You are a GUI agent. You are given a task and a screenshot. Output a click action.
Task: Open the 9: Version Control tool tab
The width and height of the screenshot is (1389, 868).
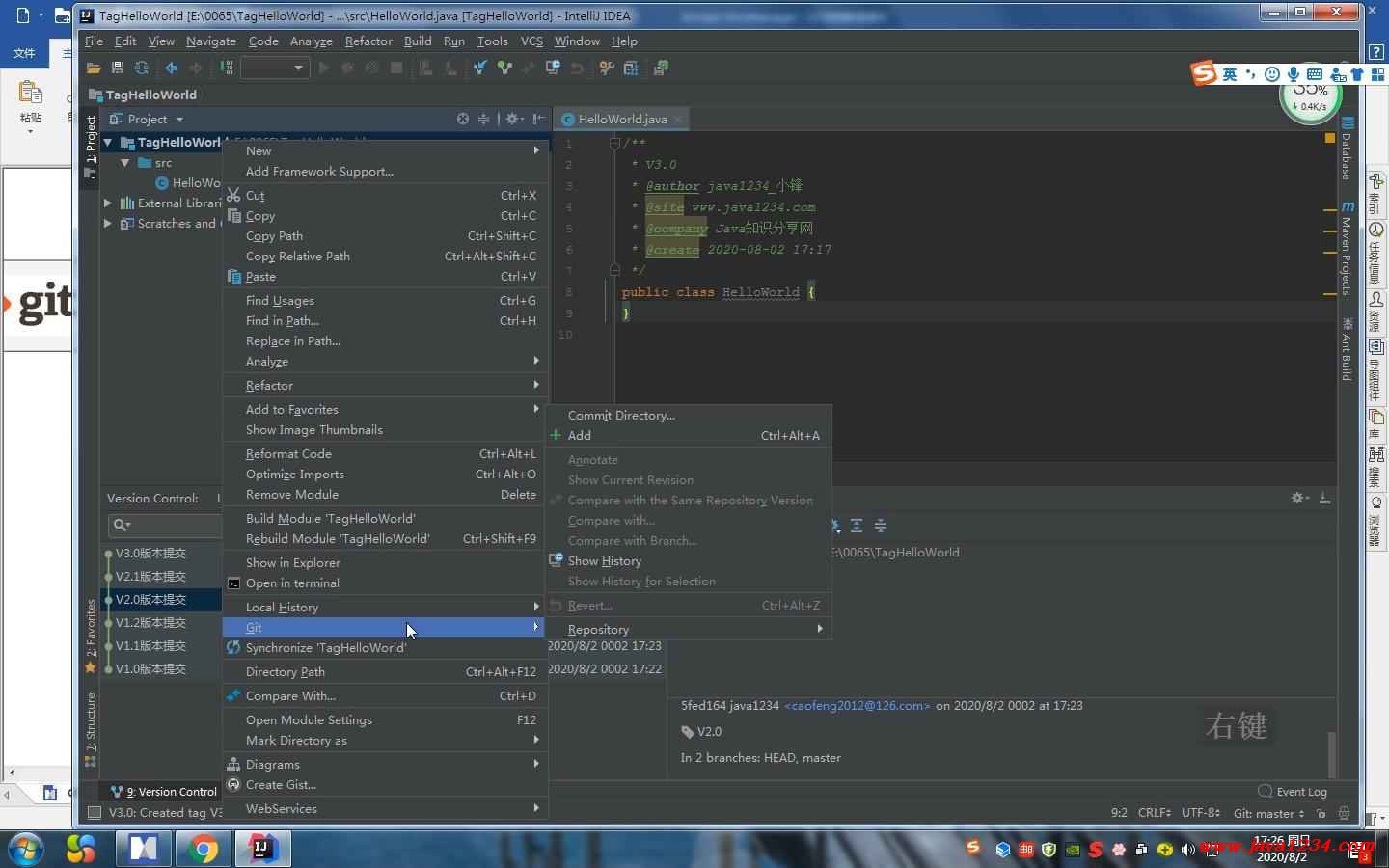[164, 791]
